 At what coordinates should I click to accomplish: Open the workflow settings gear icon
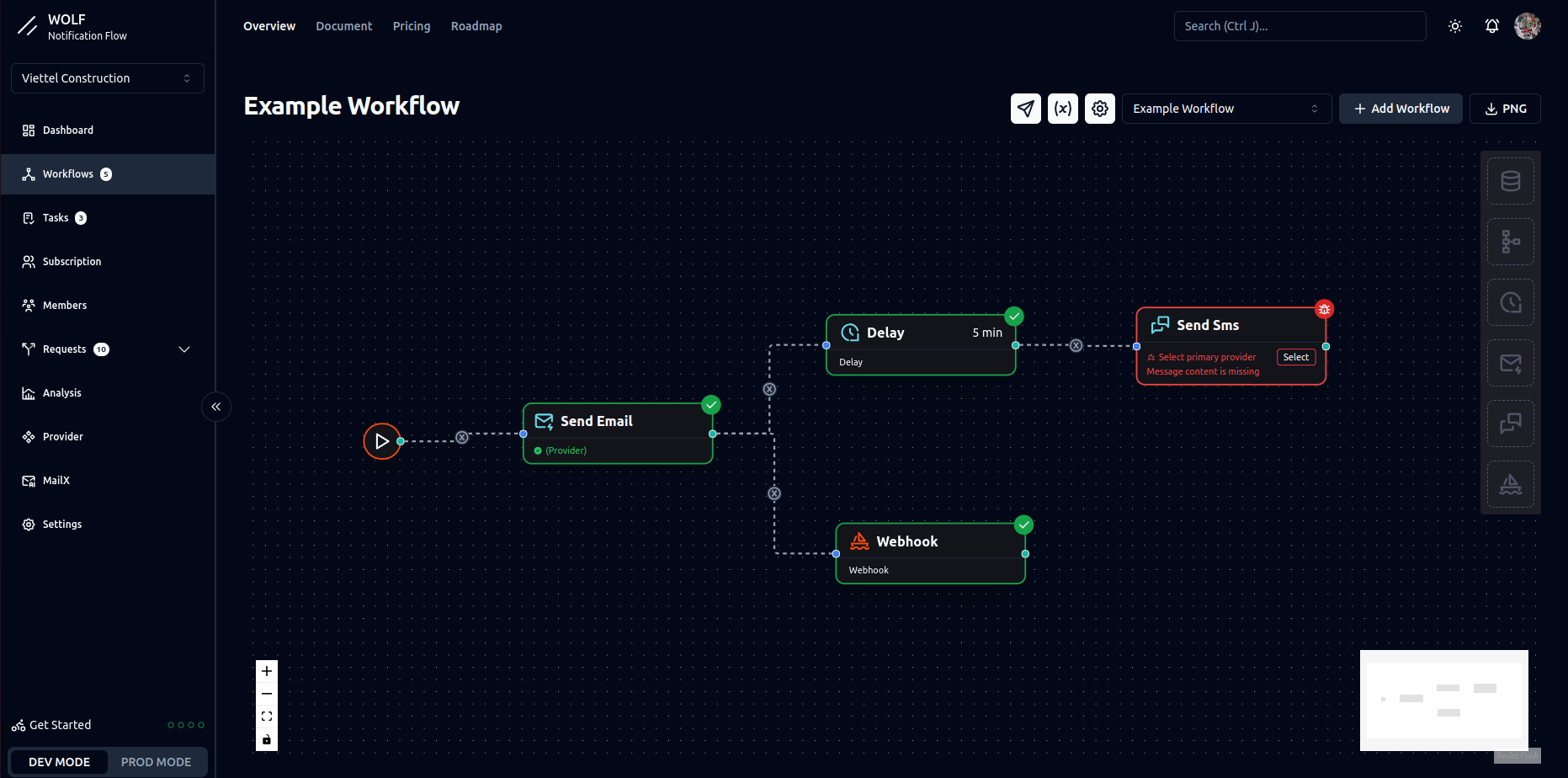point(1099,108)
